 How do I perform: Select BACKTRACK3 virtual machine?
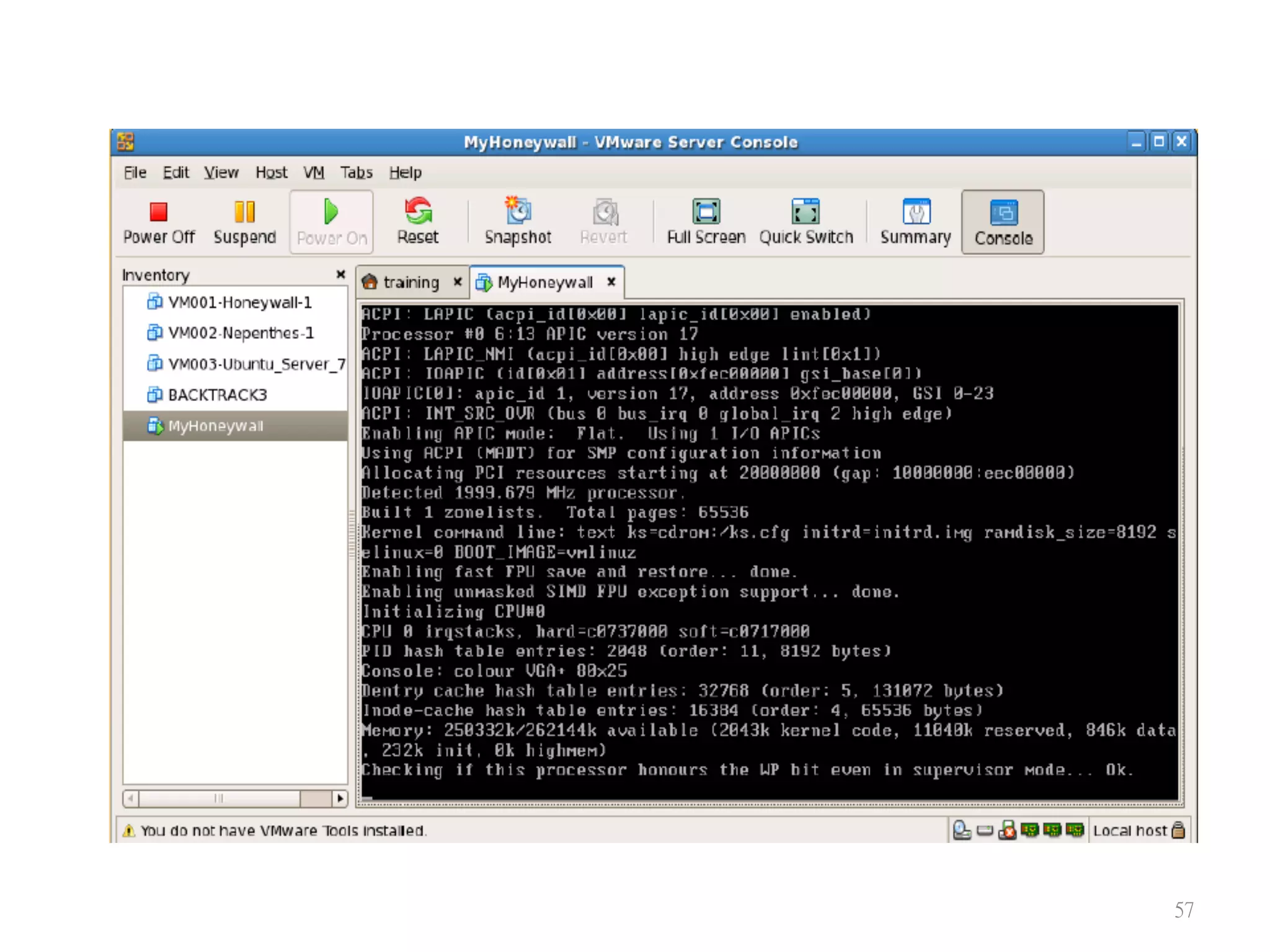(x=217, y=395)
